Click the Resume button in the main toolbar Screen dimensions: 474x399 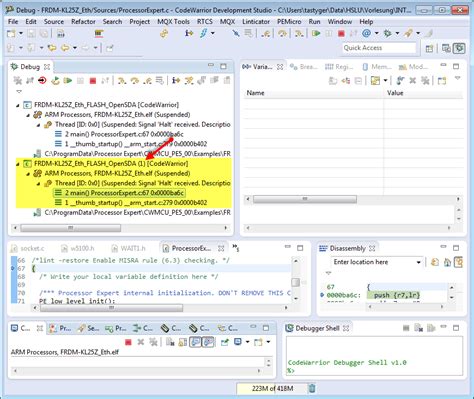click(315, 33)
